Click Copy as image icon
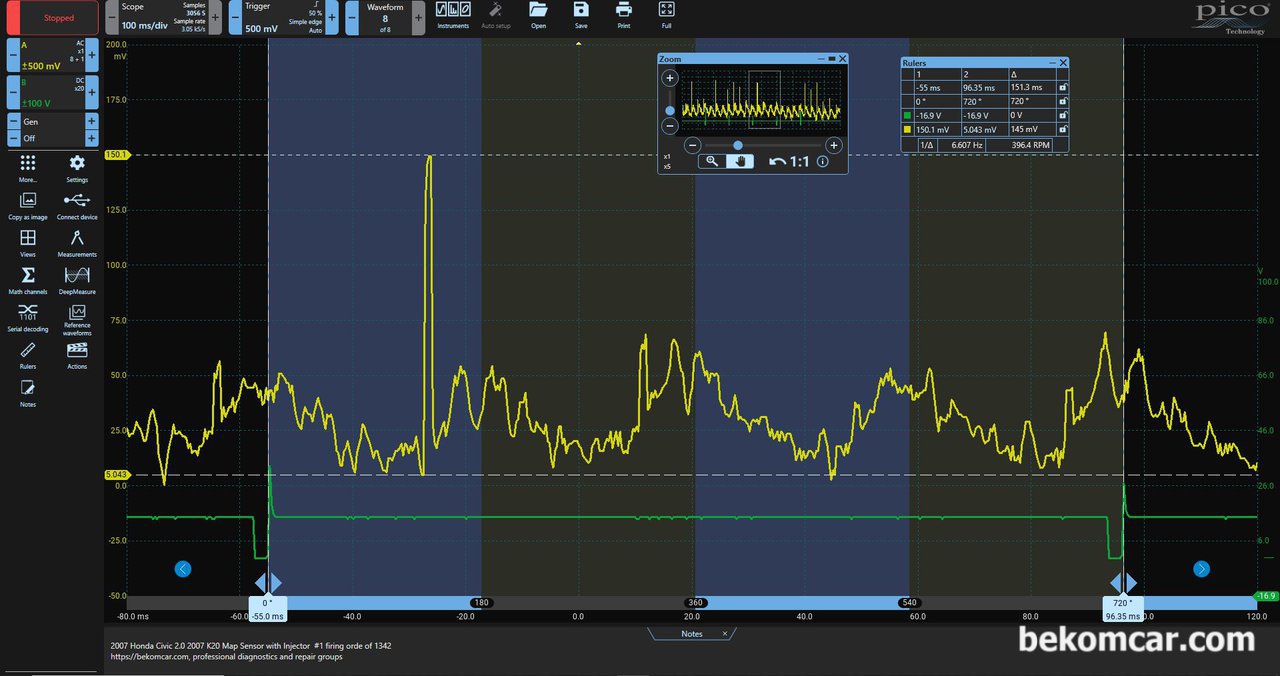 (28, 205)
